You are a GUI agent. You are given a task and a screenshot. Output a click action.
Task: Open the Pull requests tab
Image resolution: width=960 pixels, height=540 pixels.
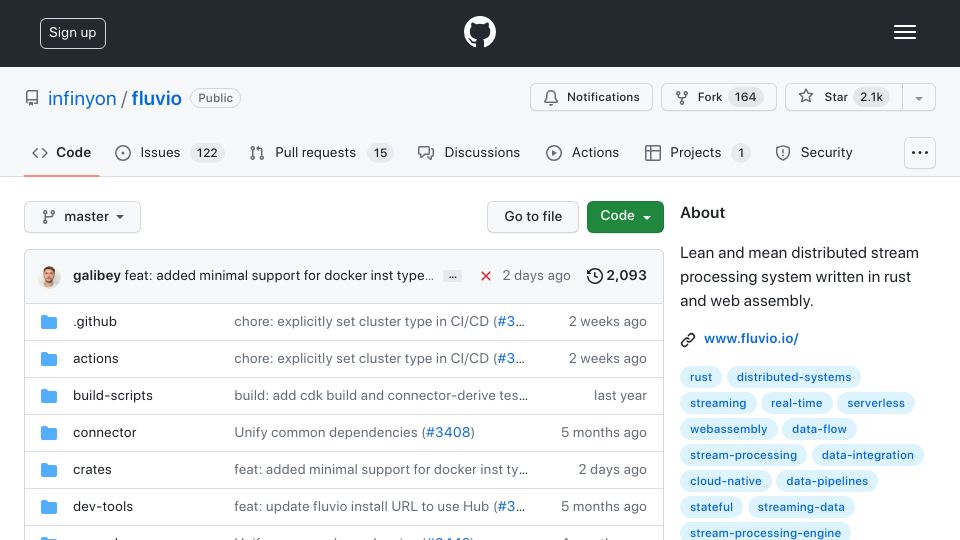(x=321, y=152)
